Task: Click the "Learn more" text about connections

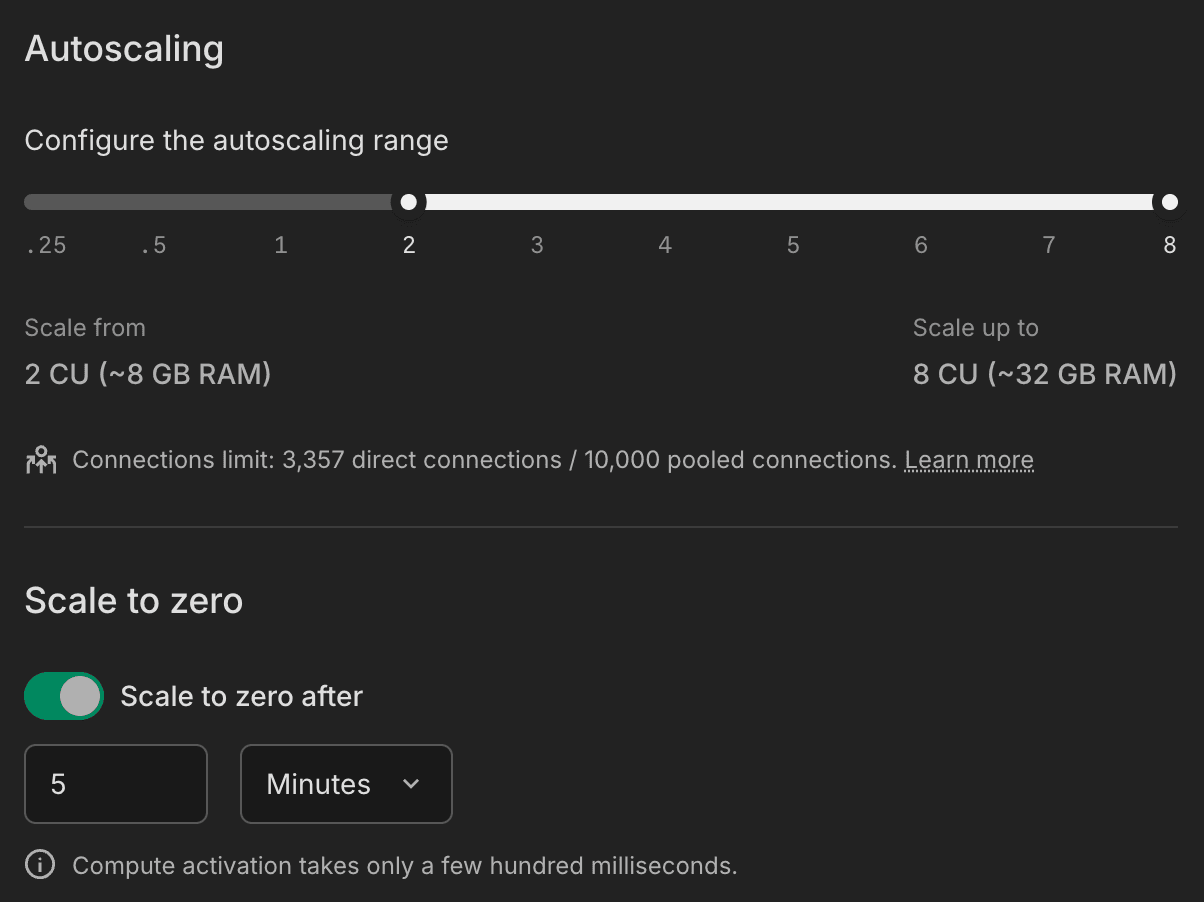Action: 967,459
